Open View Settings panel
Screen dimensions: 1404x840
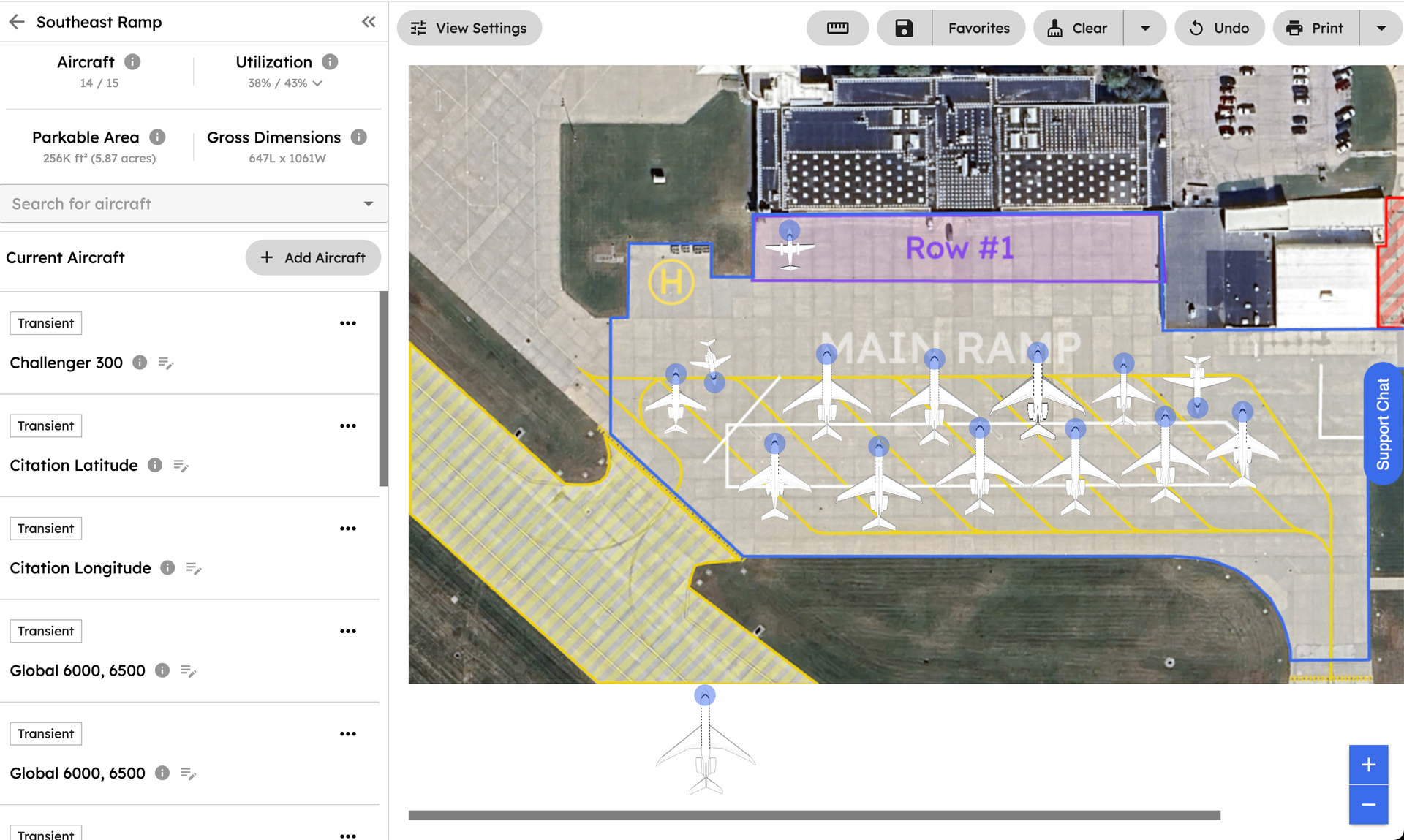469,28
